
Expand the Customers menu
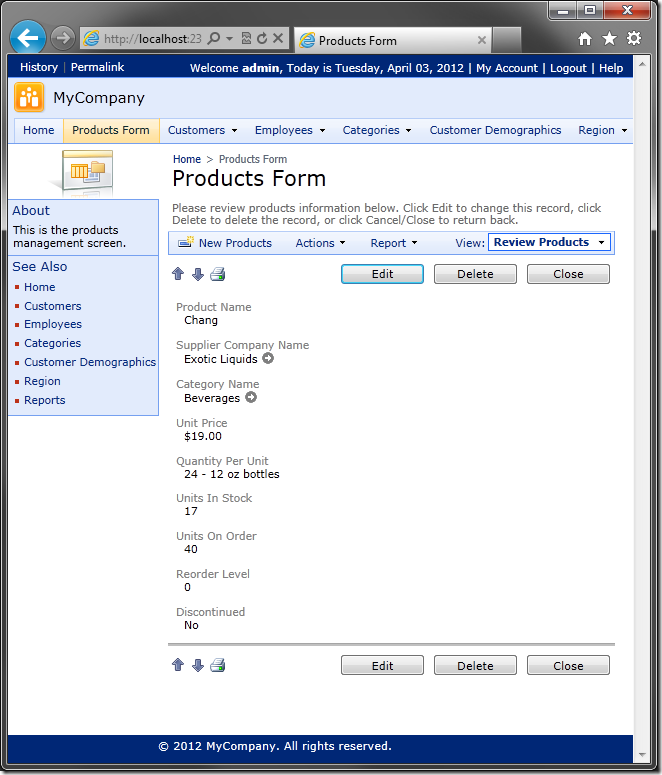pyautogui.click(x=202, y=130)
